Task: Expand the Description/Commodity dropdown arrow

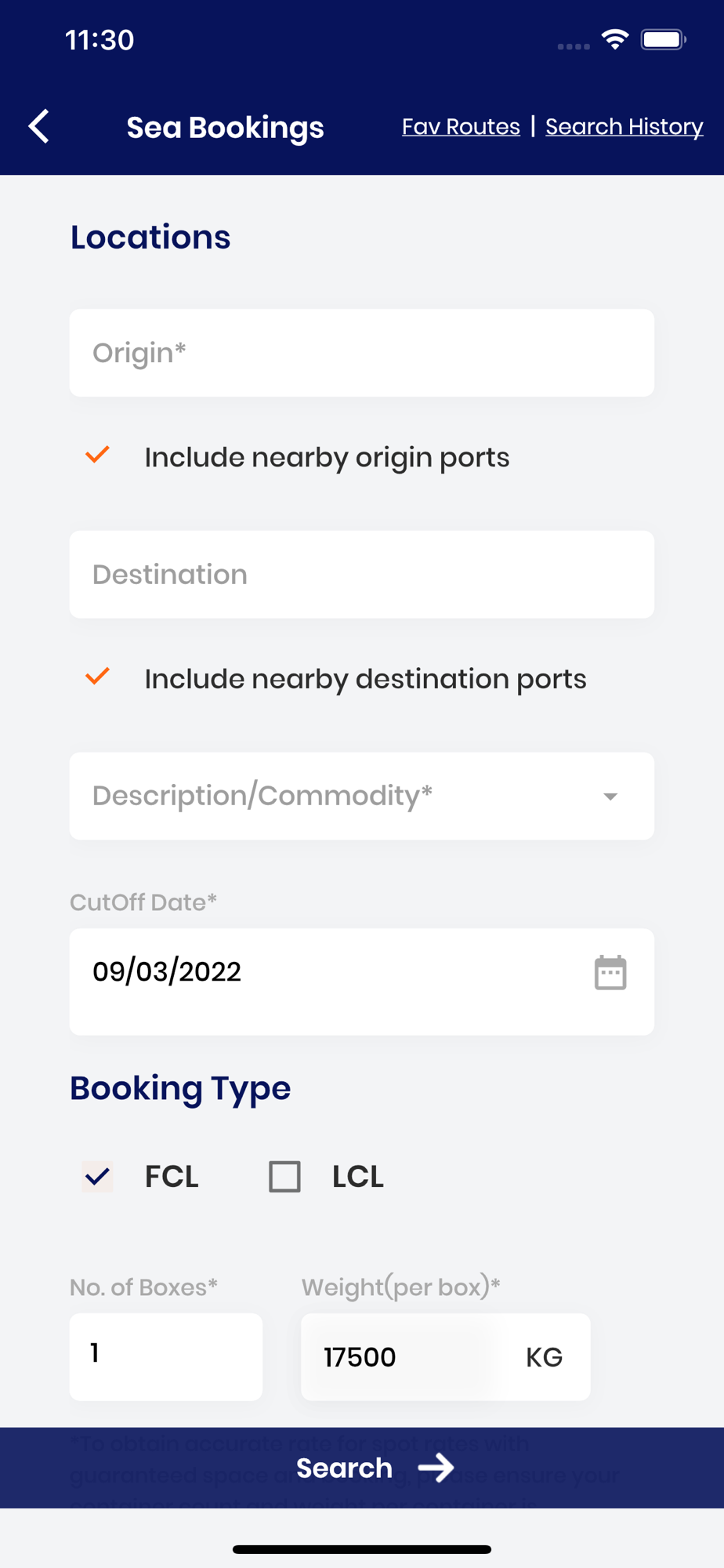Action: click(x=610, y=797)
